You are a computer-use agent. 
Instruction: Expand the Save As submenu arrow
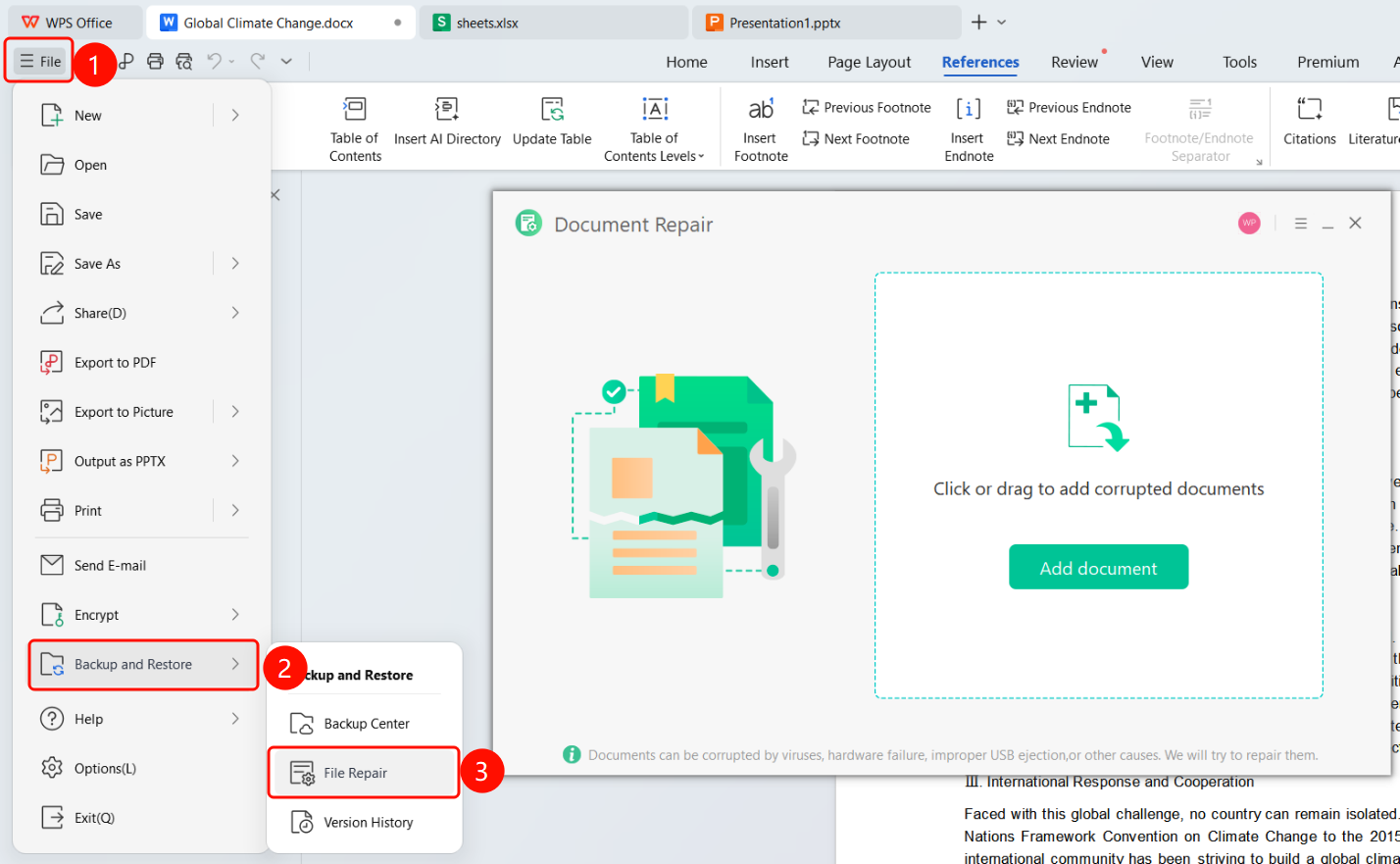tap(235, 263)
